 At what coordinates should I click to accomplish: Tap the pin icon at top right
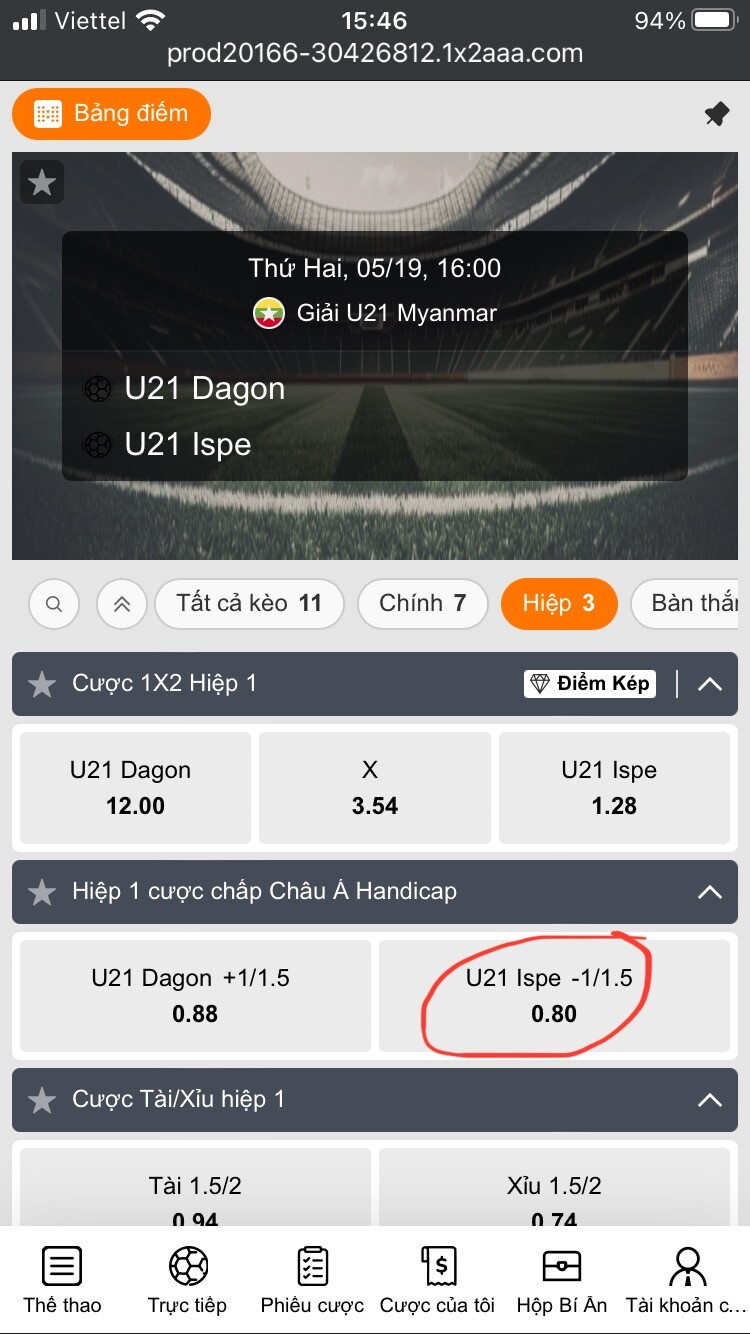point(717,114)
